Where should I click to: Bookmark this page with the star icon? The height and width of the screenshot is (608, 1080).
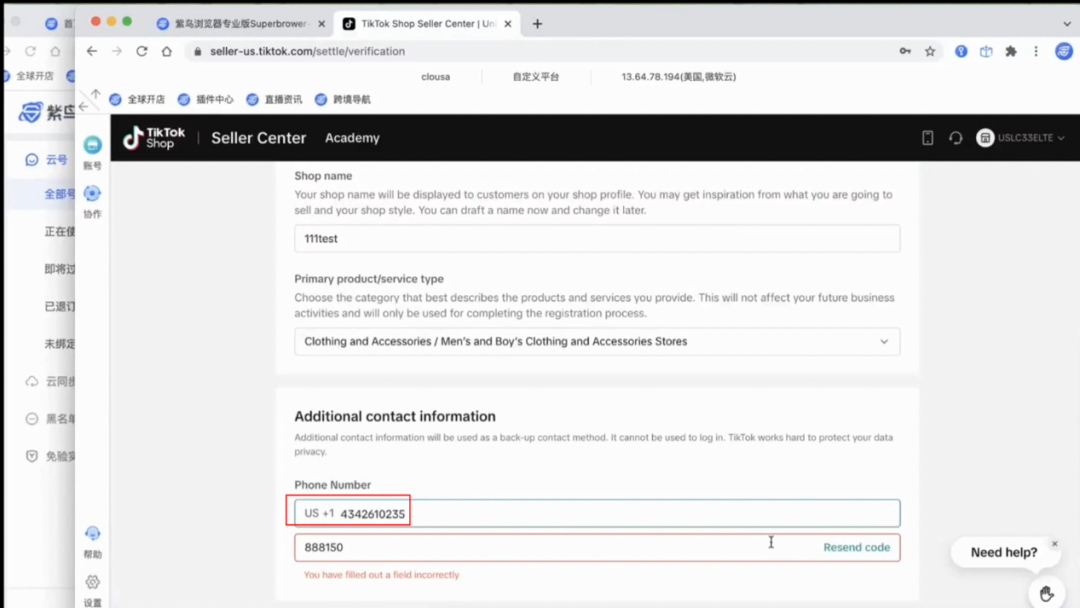pos(930,51)
